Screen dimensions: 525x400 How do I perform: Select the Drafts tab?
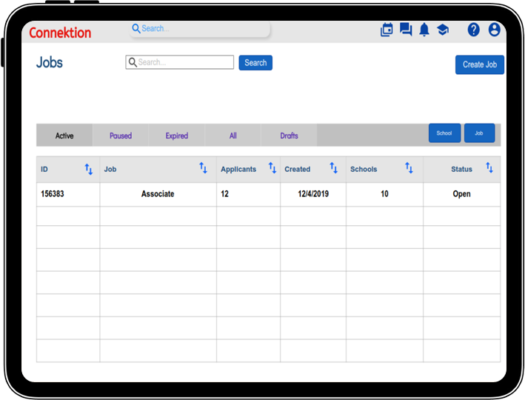(289, 136)
